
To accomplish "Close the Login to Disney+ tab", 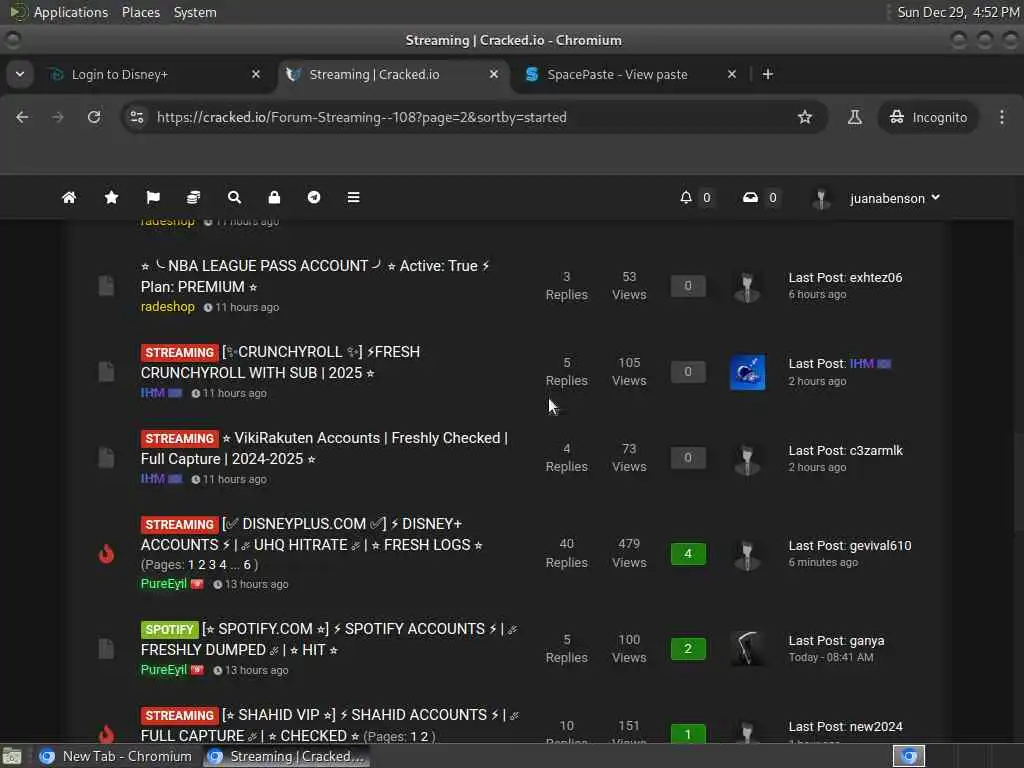I will click(x=256, y=74).
